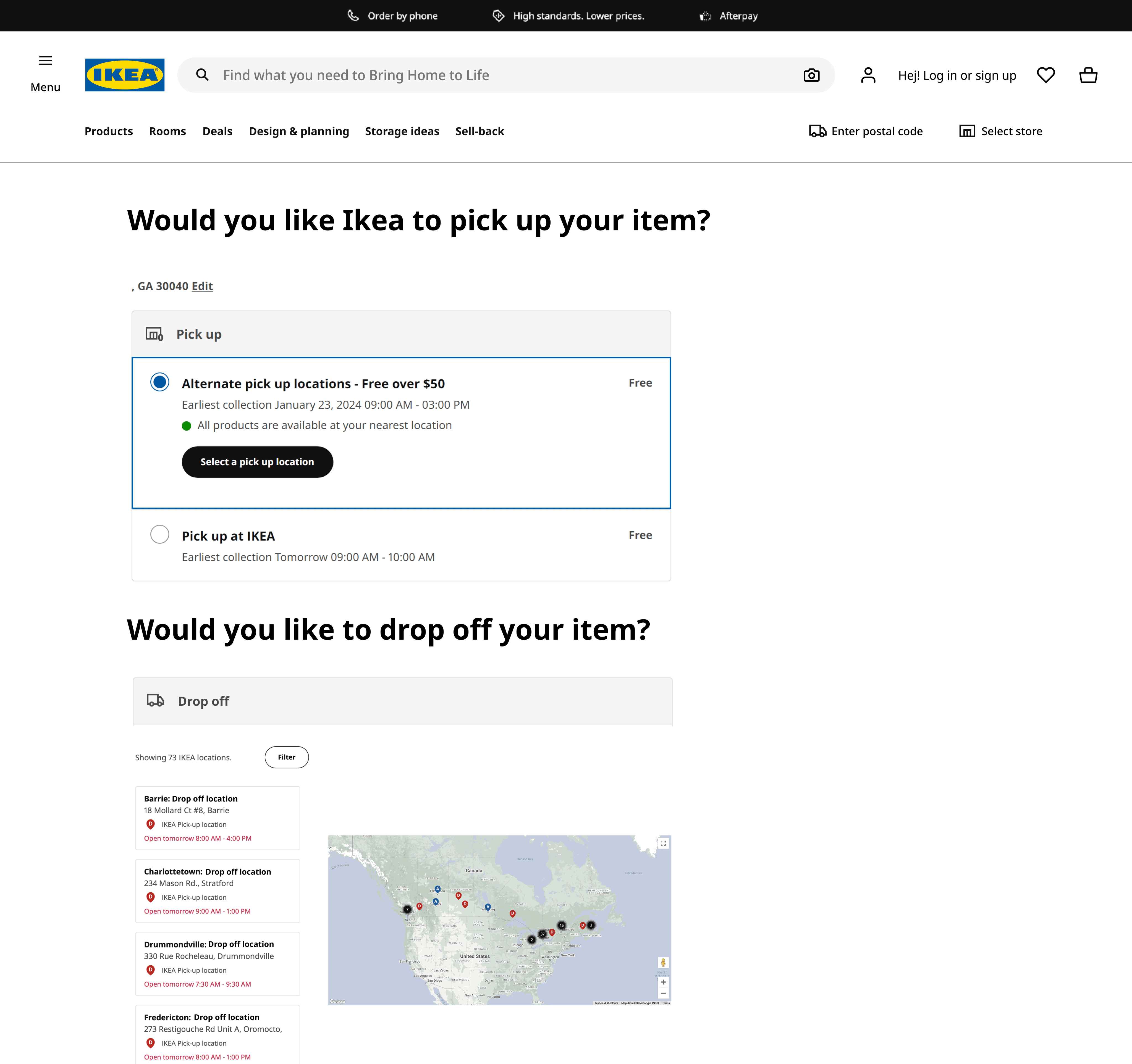Click '330 Rue Rocheleau, Drummondville' address

(x=209, y=956)
